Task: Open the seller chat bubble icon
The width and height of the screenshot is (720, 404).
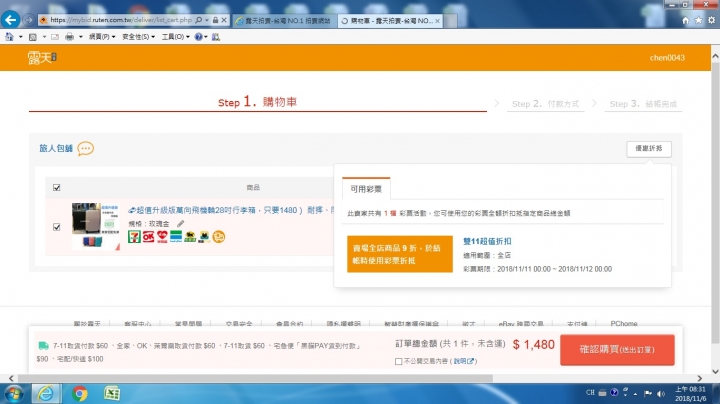Action: [85, 148]
